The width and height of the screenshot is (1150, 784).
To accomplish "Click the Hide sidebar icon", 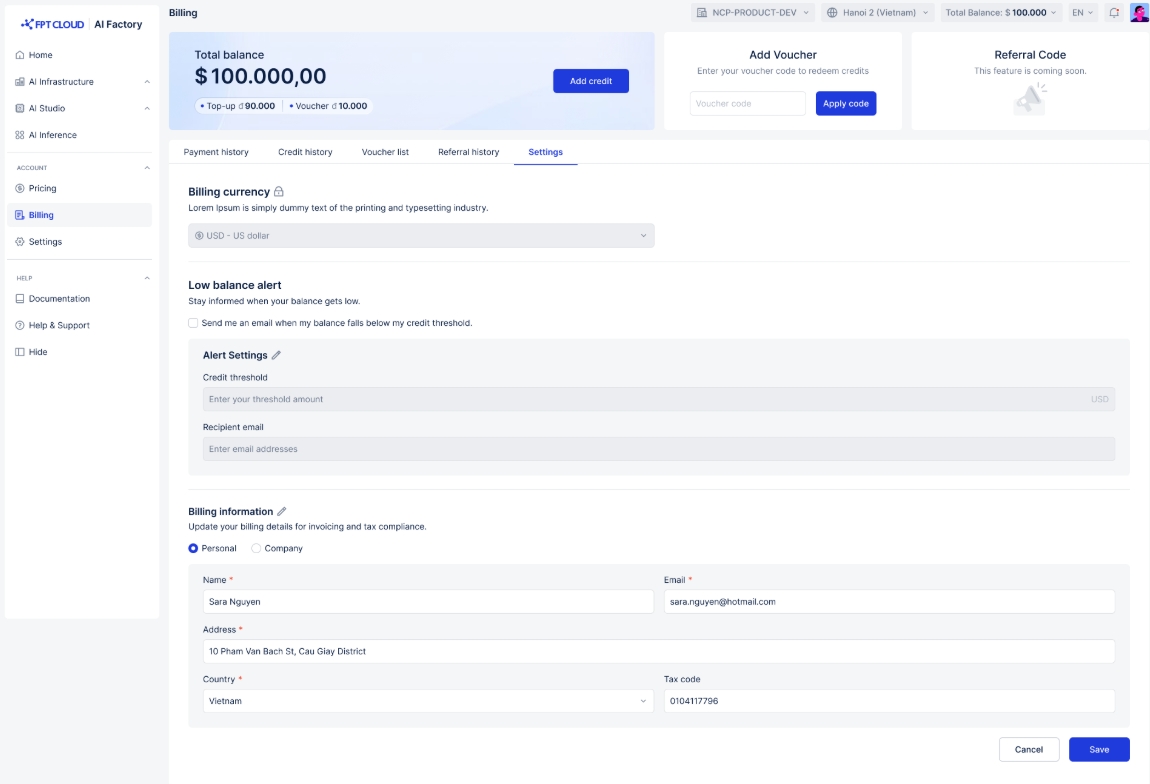I will tap(20, 352).
